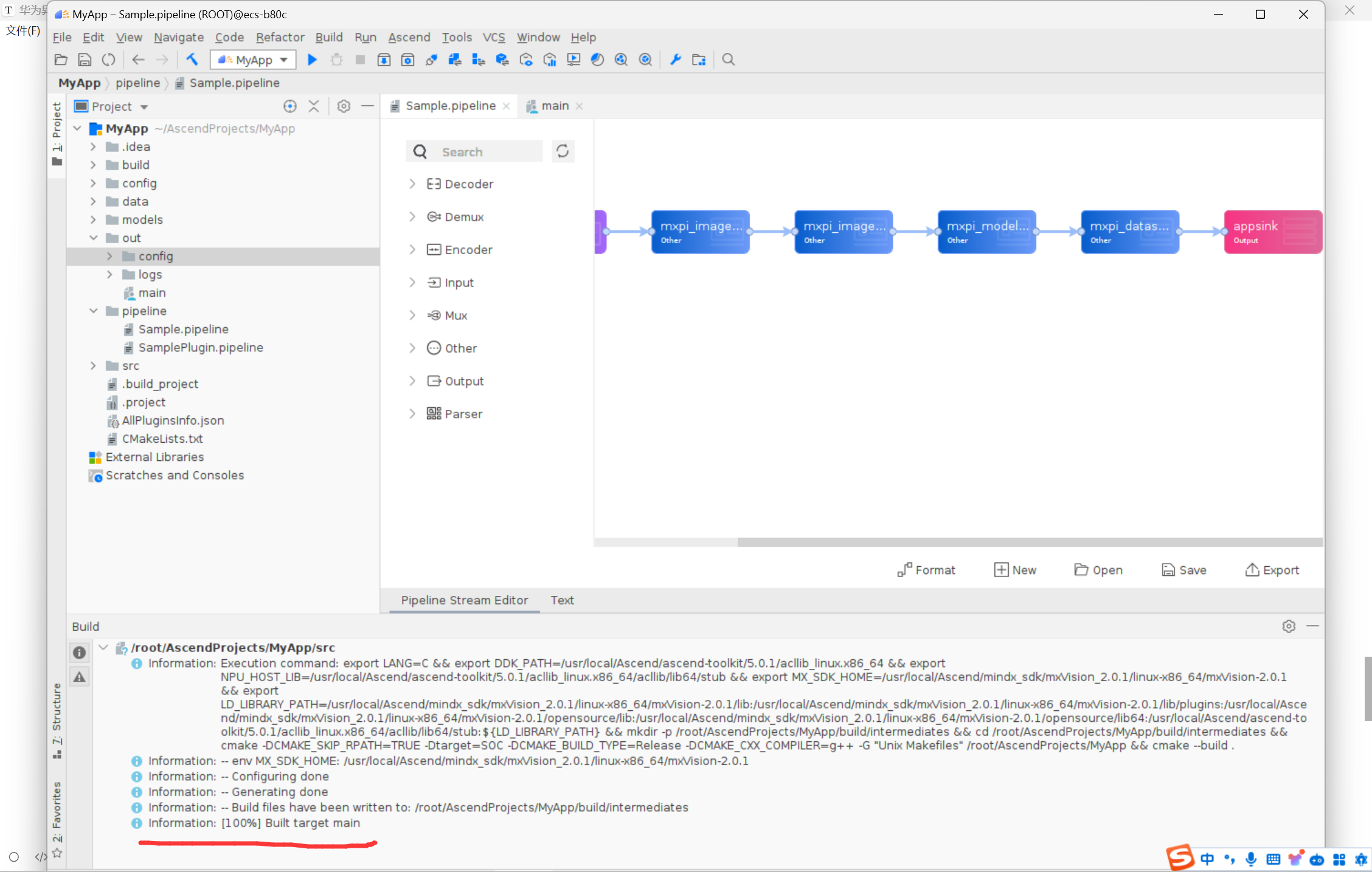Screen dimensions: 1372x872
Task: Expand the Decoder plugin category
Action: (x=412, y=184)
